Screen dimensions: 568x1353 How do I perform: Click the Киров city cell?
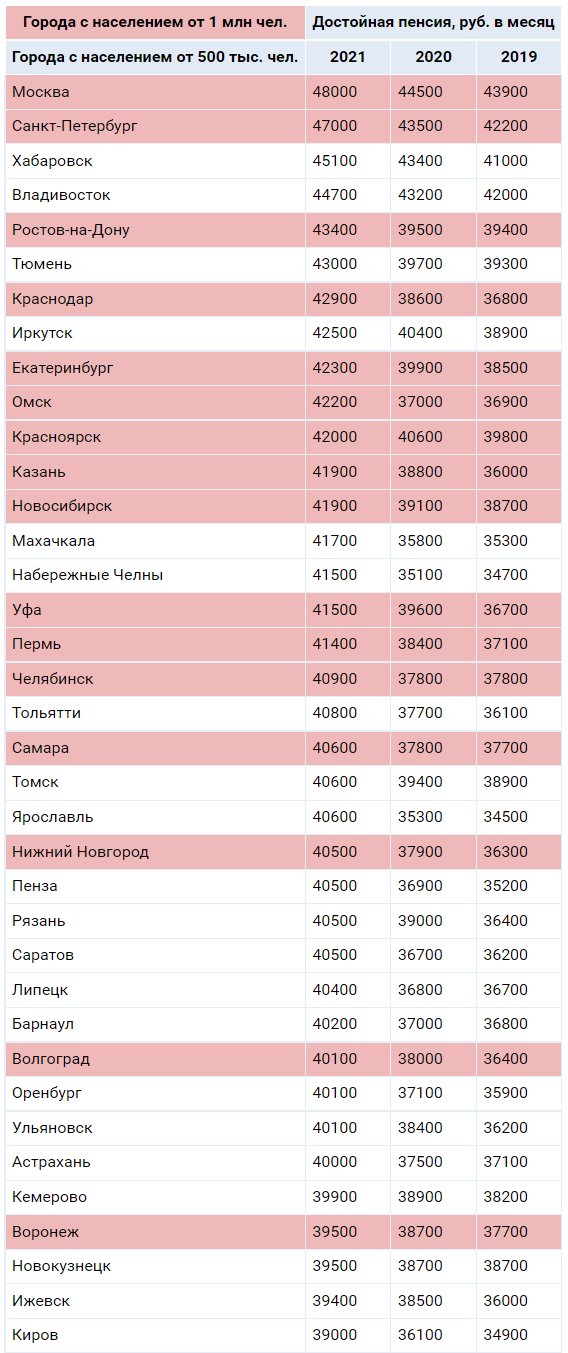(x=155, y=1335)
